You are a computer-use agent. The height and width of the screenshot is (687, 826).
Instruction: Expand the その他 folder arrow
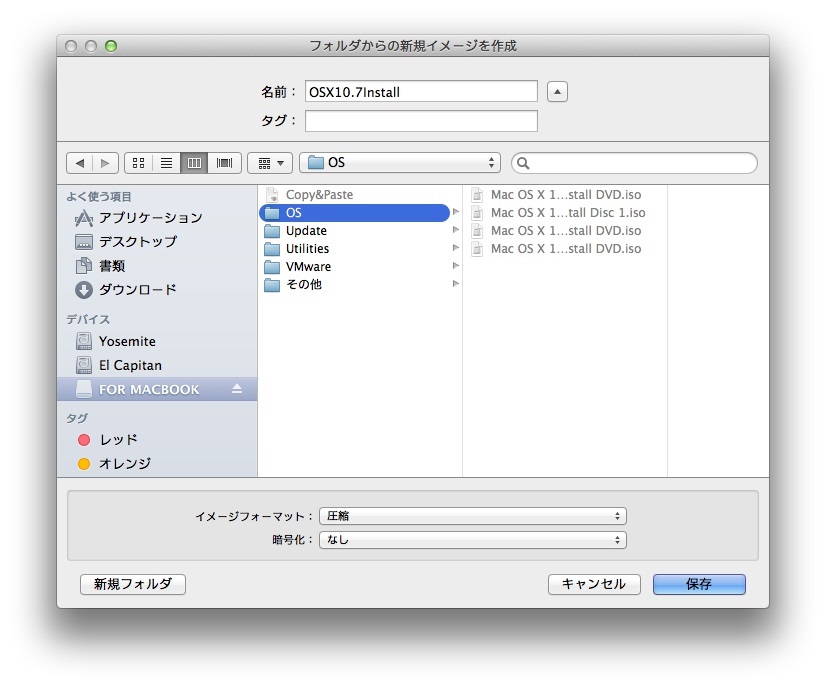pyautogui.click(x=456, y=283)
